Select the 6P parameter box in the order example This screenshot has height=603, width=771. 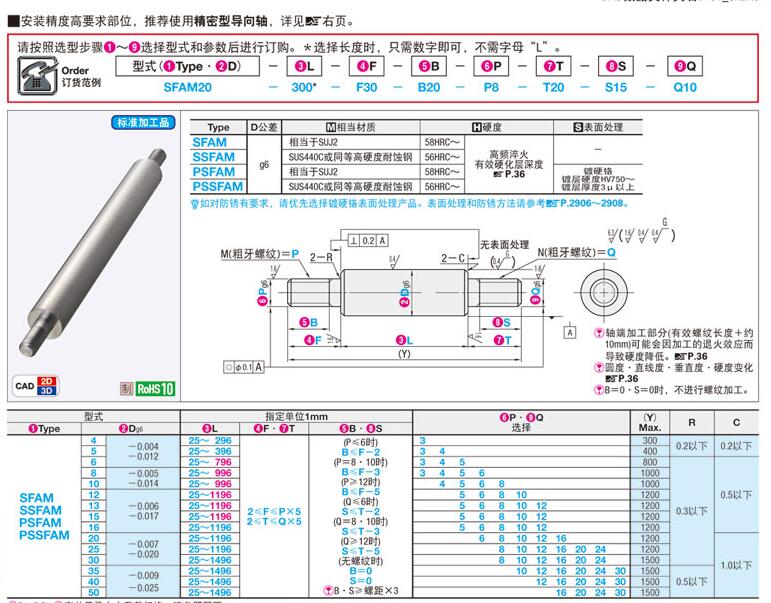(x=490, y=66)
